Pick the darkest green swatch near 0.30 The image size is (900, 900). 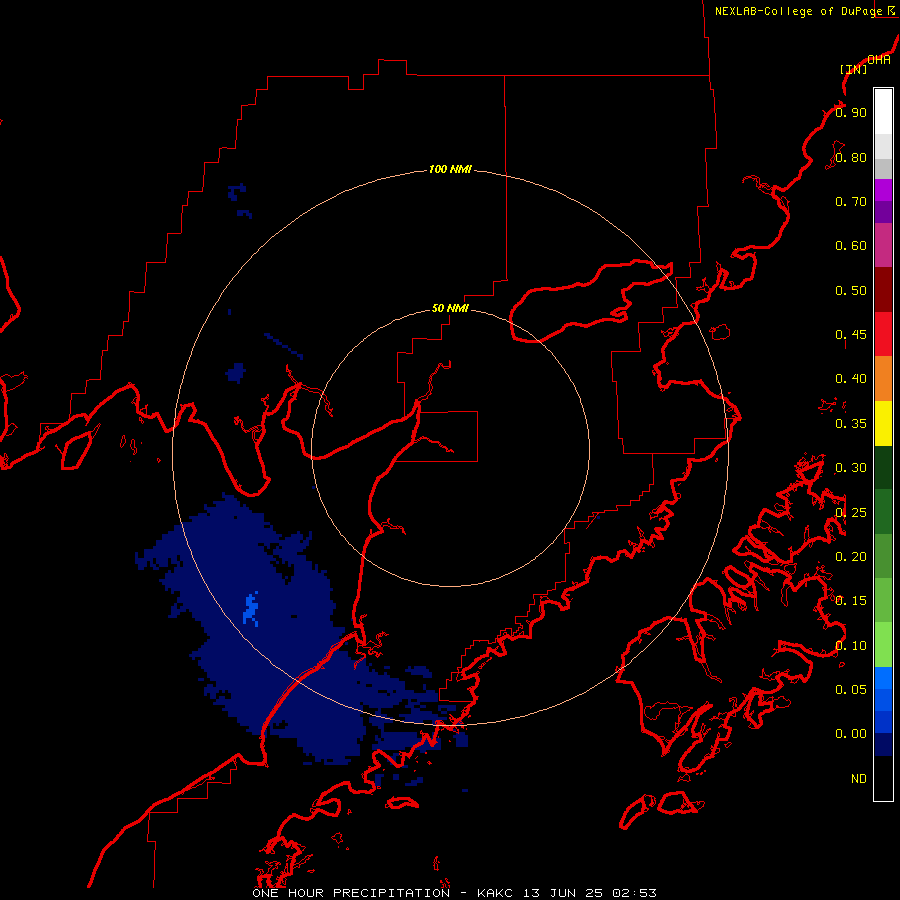click(883, 467)
